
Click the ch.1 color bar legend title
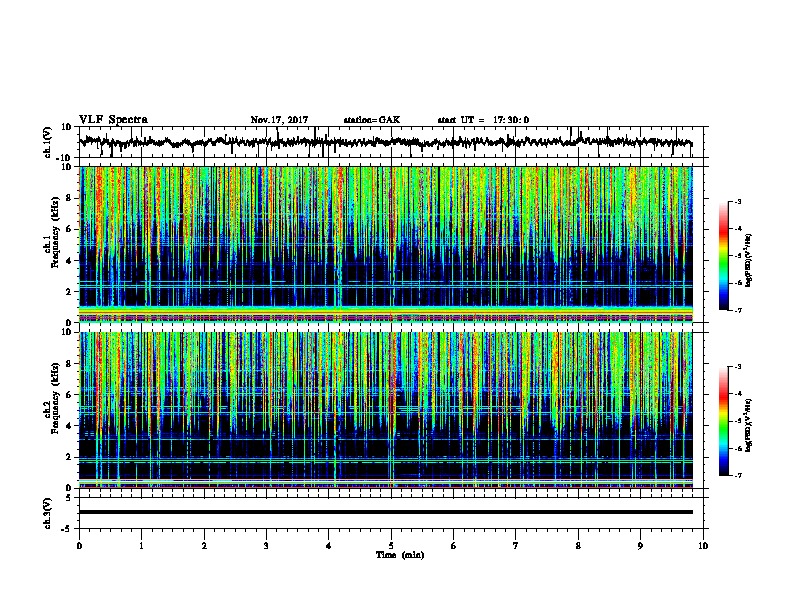[x=749, y=260]
